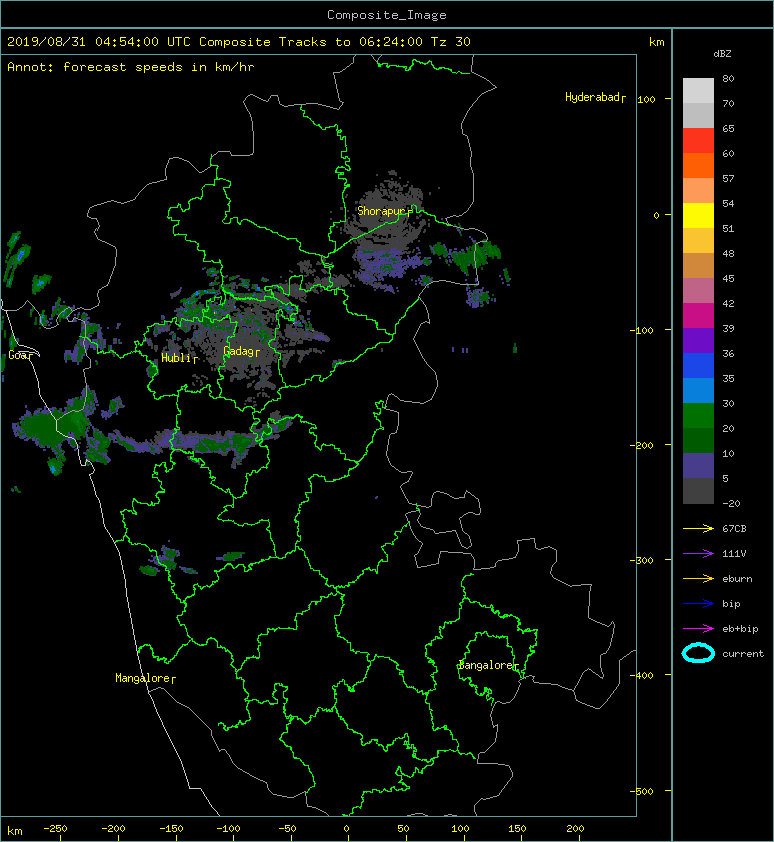Select the light blue 35 dBZ swatch

point(698,391)
